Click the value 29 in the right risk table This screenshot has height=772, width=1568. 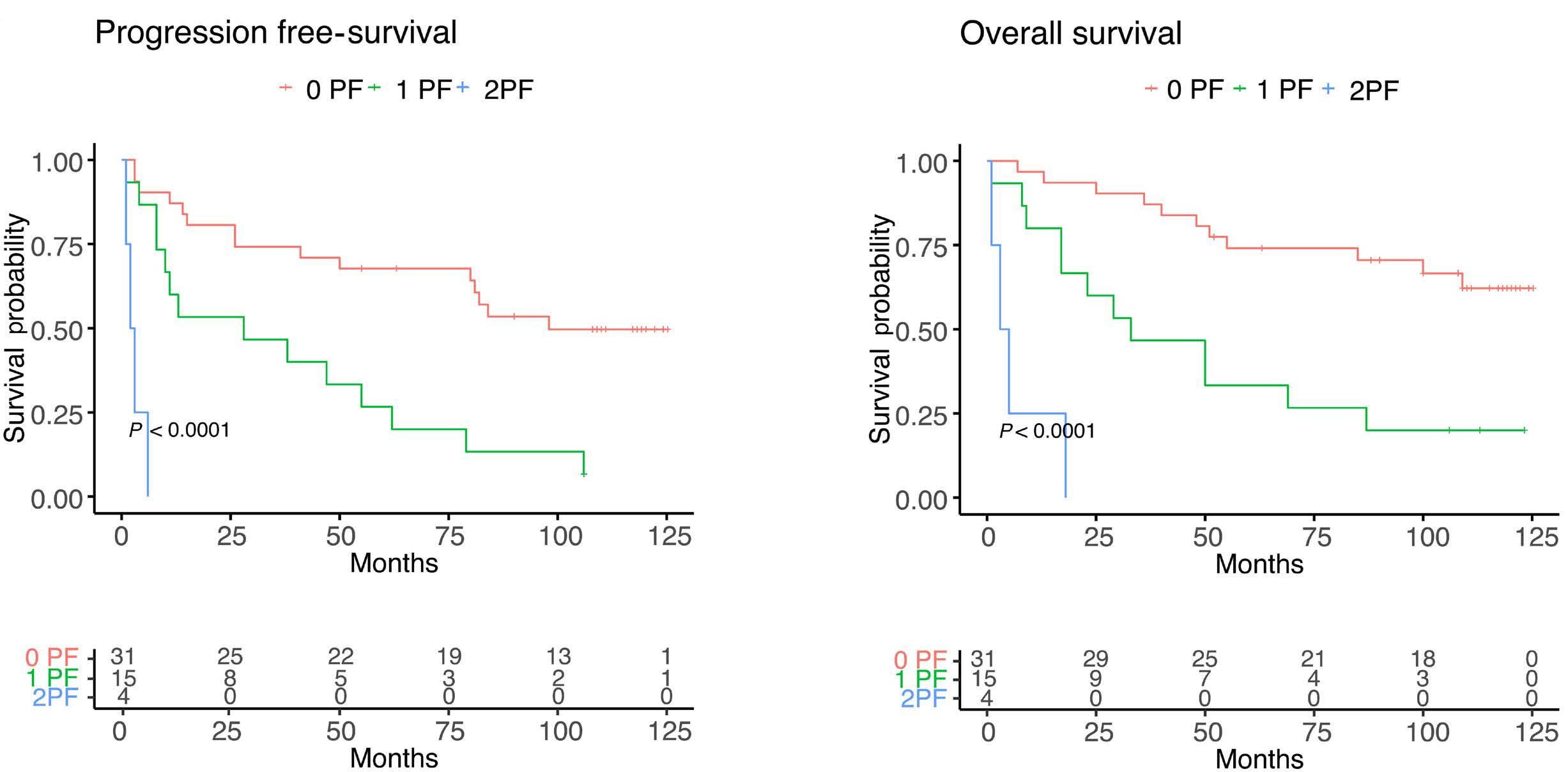[1095, 658]
